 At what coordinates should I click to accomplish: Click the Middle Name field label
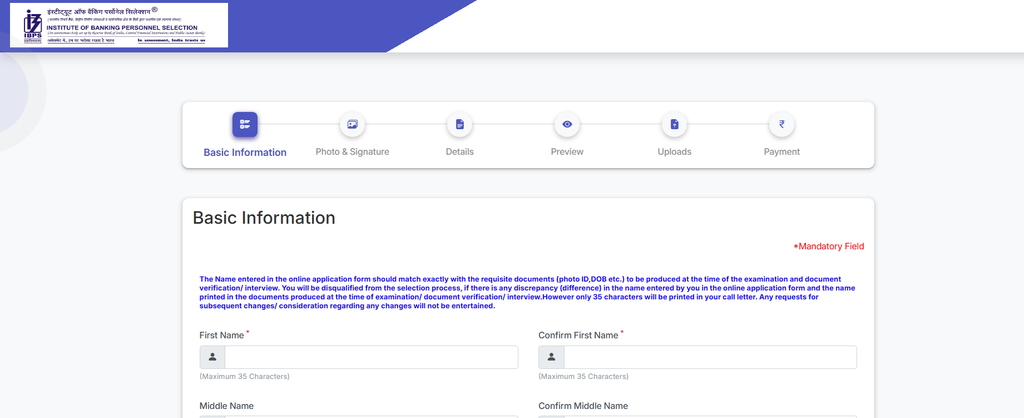[x=227, y=406]
